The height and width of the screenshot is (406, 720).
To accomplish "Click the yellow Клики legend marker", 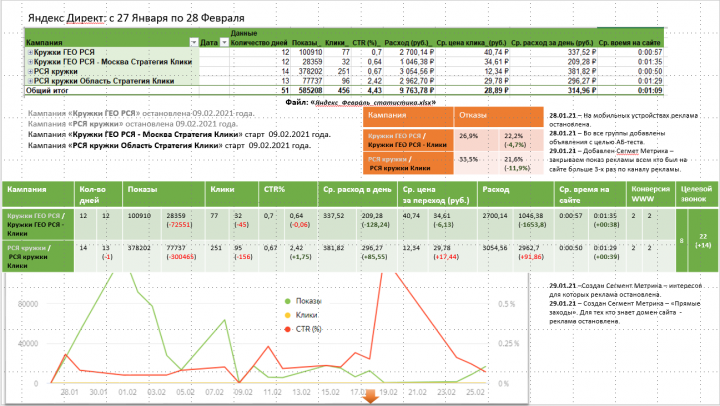I will pos(288,315).
